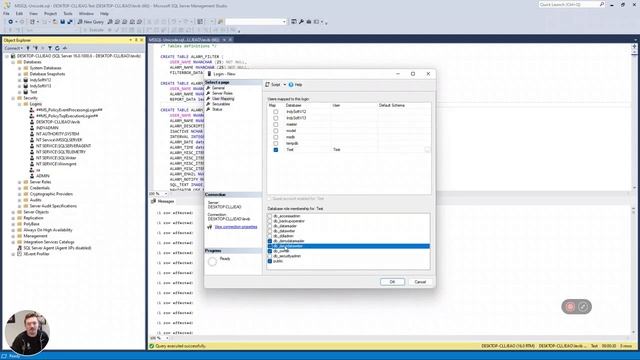Open the Edit menu
This screenshot has width=640, height=360.
[x=19, y=13]
